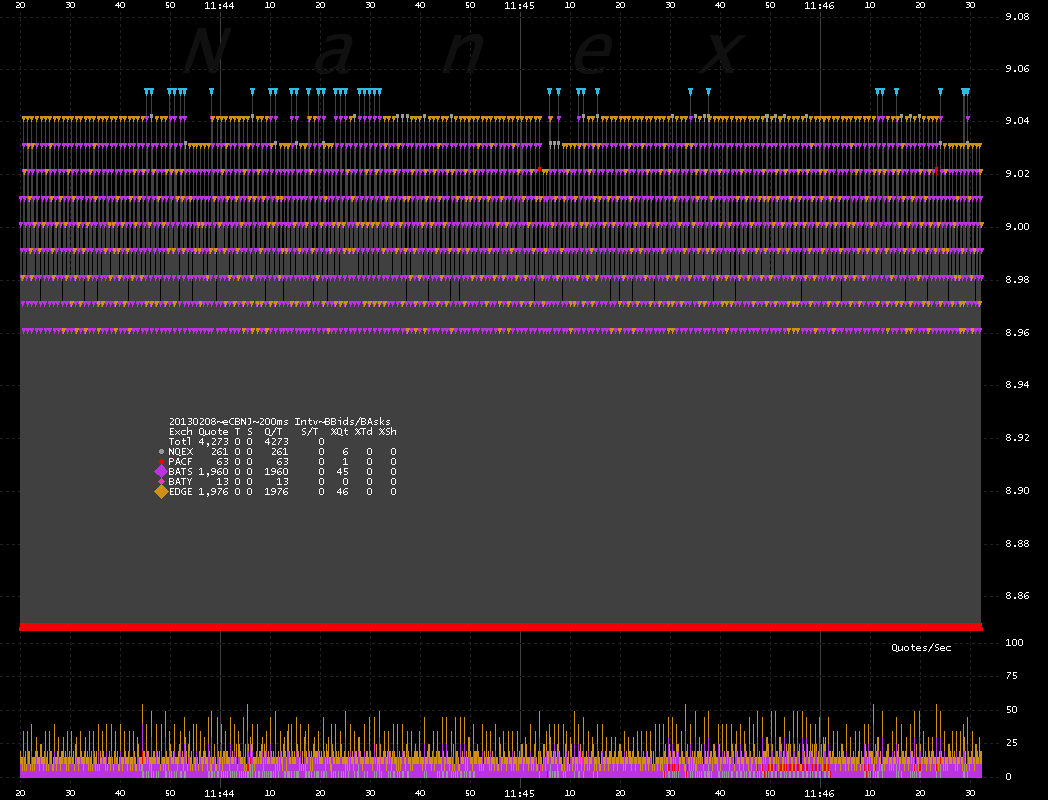Select the EDGE exchange label in legend
Image resolution: width=1048 pixels, height=800 pixels.
(180, 492)
